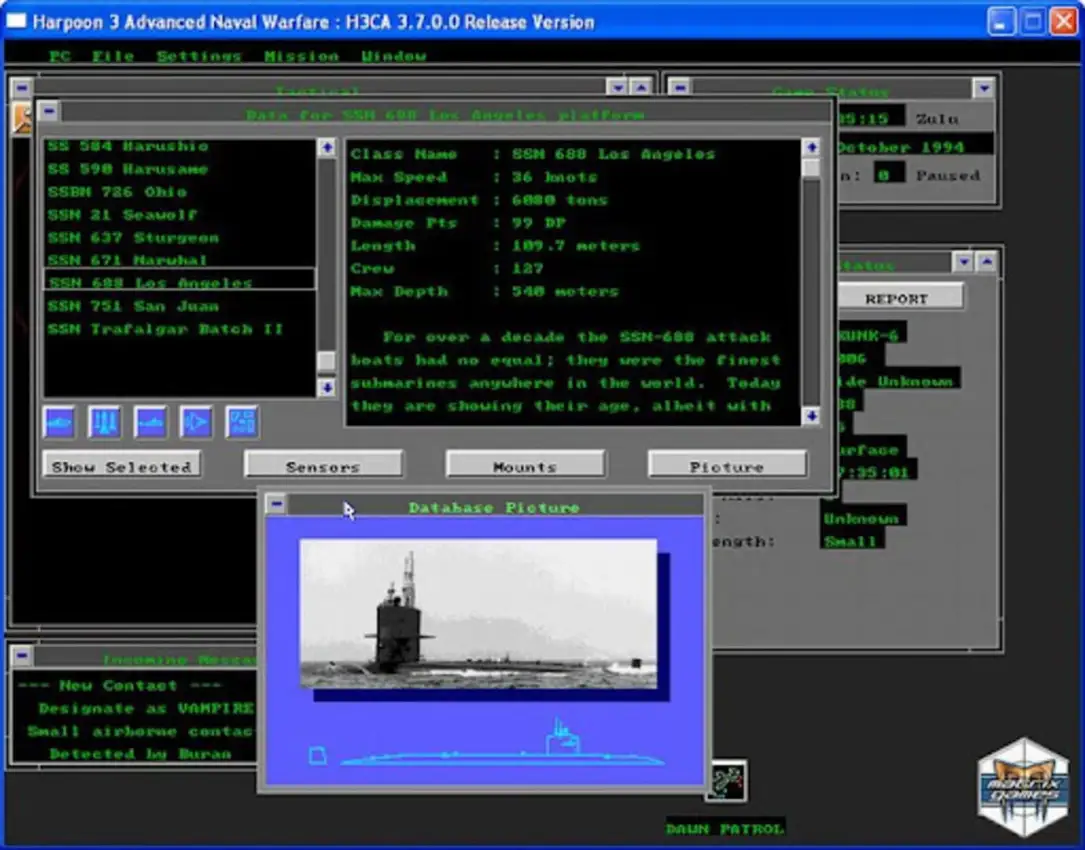Open the Settings menu
The width and height of the screenshot is (1085, 850).
[198, 56]
